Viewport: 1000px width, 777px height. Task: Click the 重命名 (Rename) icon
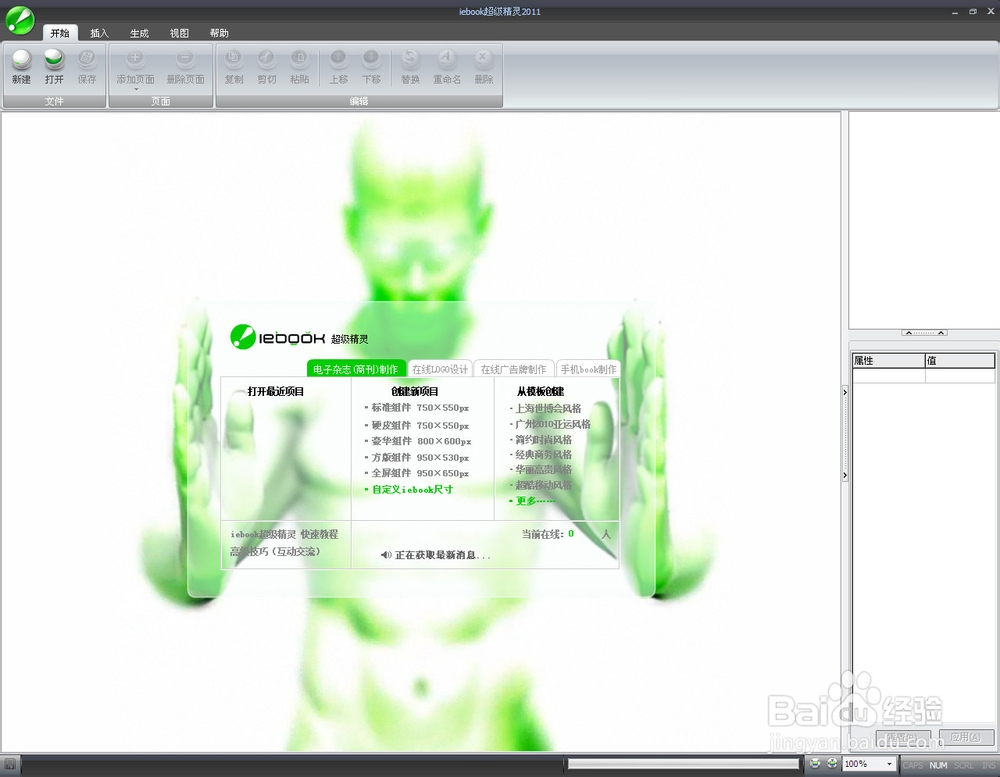446,59
